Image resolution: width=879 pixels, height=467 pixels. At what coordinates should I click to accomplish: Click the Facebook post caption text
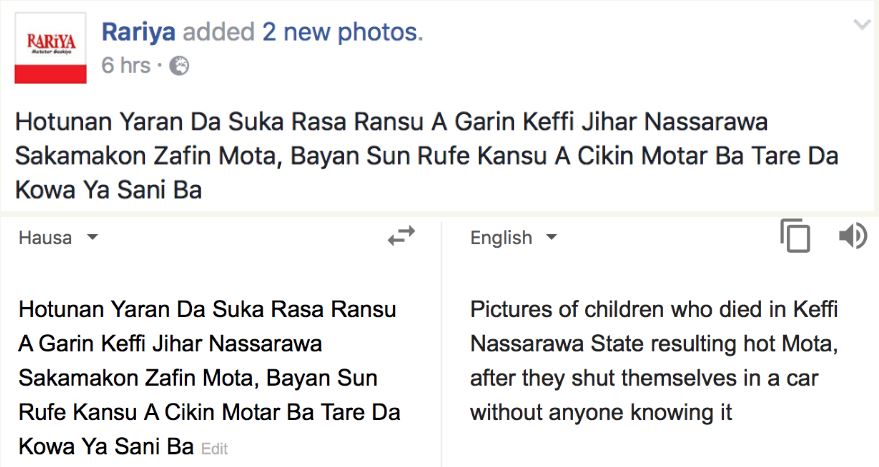coord(426,156)
